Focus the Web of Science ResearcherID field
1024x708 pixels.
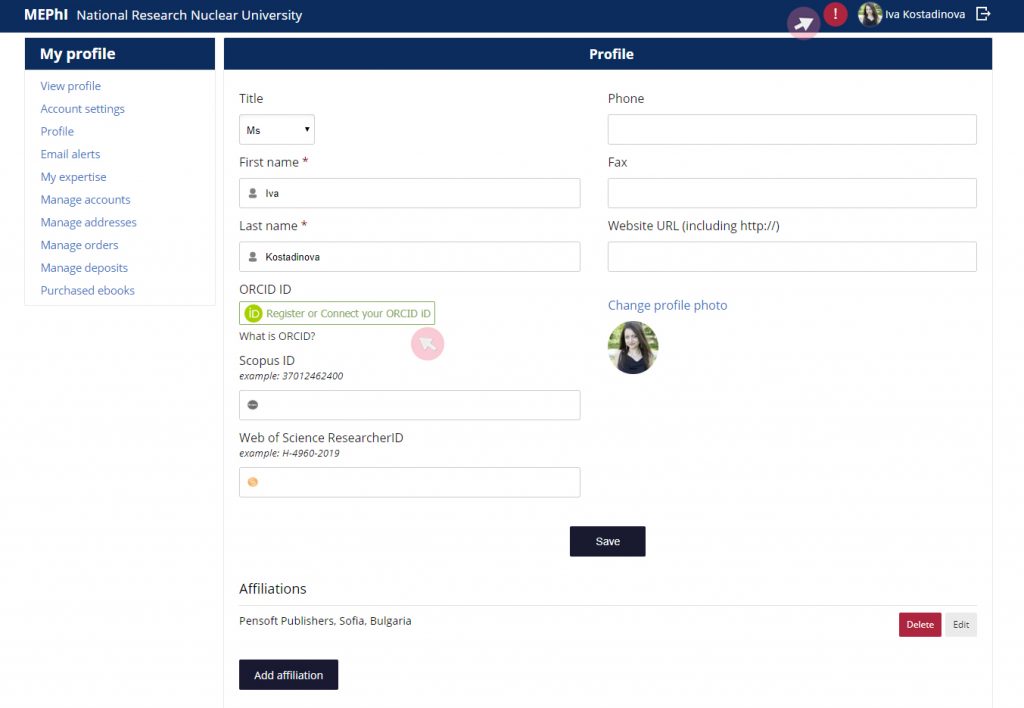(410, 482)
